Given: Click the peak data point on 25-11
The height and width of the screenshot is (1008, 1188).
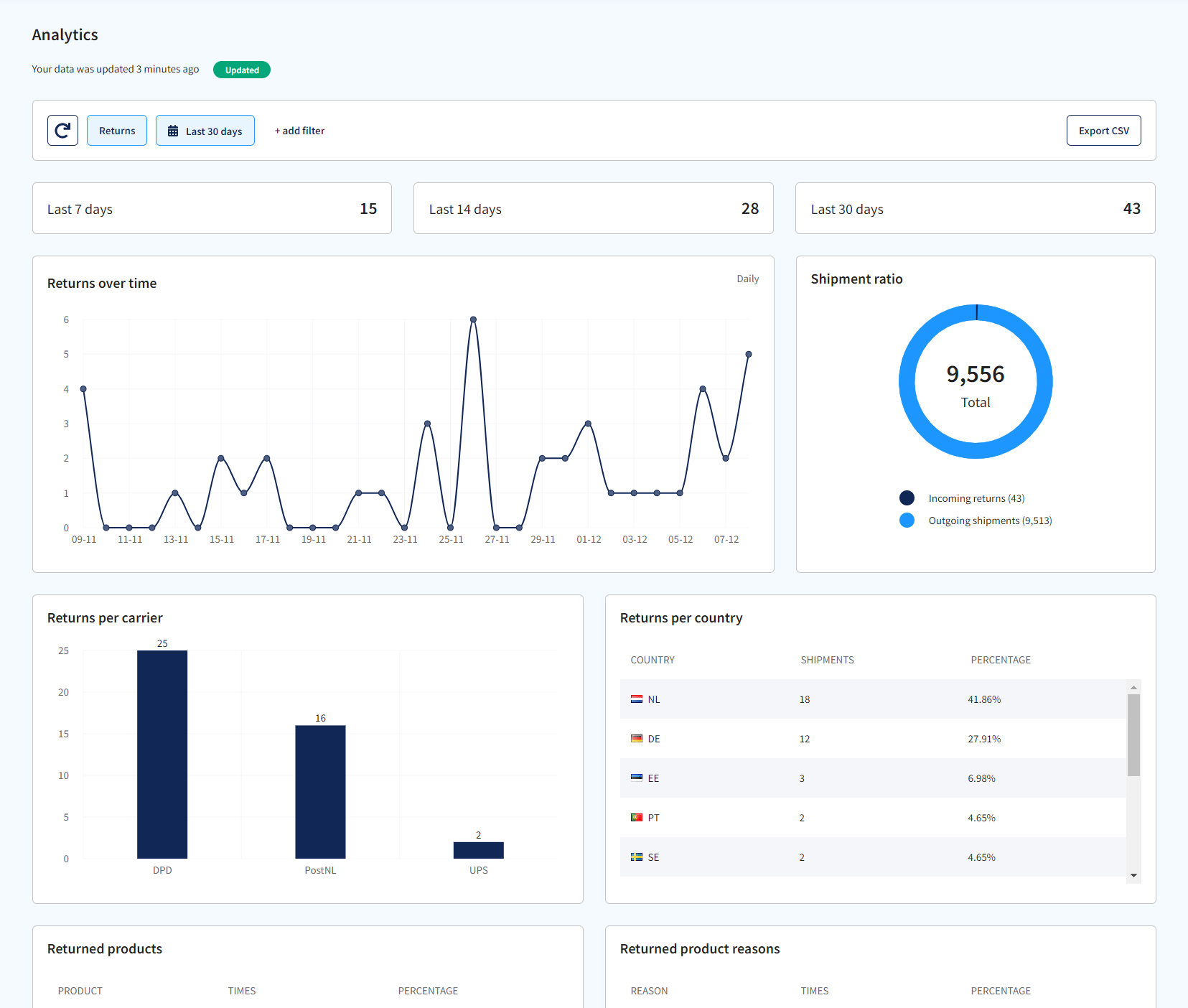Looking at the screenshot, I should coord(473,319).
